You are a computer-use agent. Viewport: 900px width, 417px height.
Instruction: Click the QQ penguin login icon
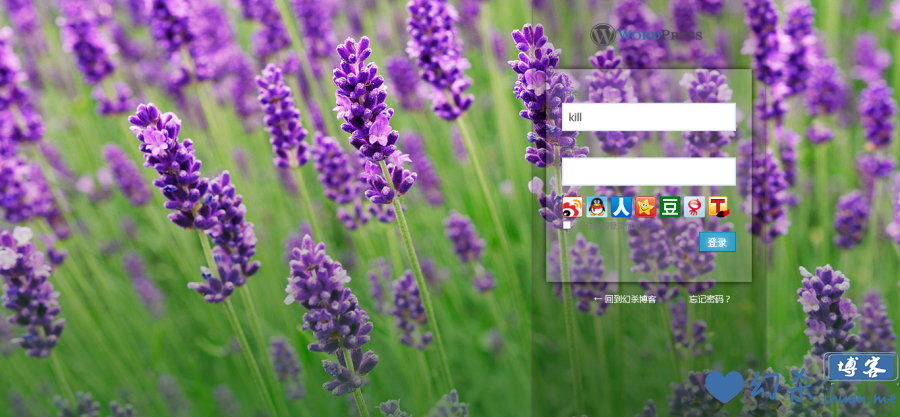(597, 207)
